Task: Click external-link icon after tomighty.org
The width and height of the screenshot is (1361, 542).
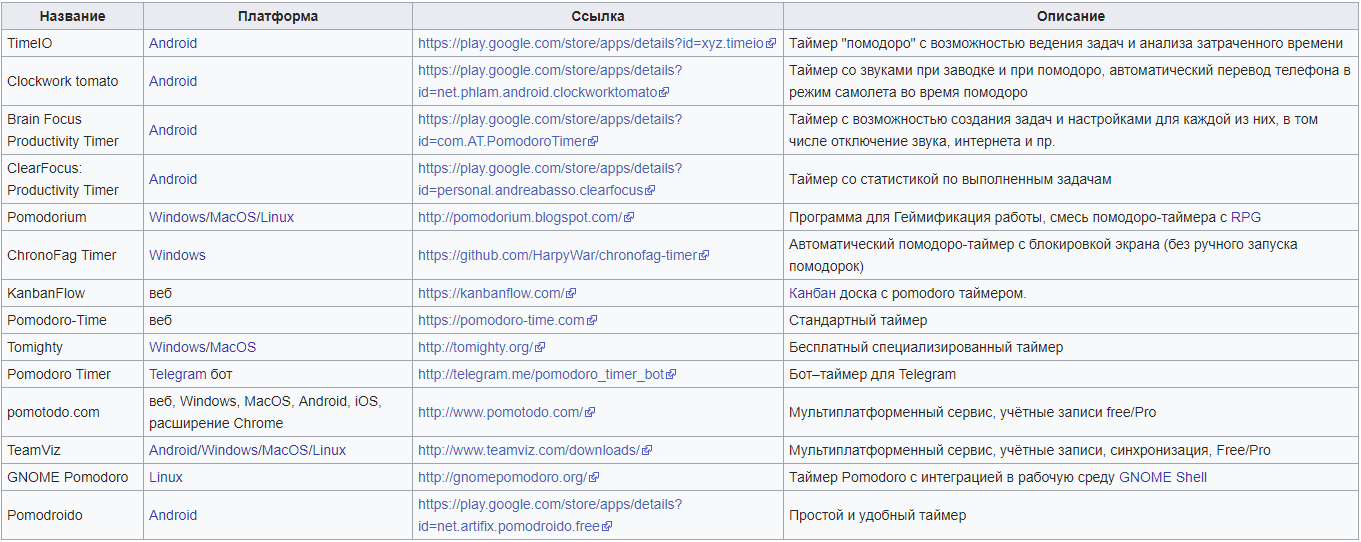Action: click(x=540, y=348)
